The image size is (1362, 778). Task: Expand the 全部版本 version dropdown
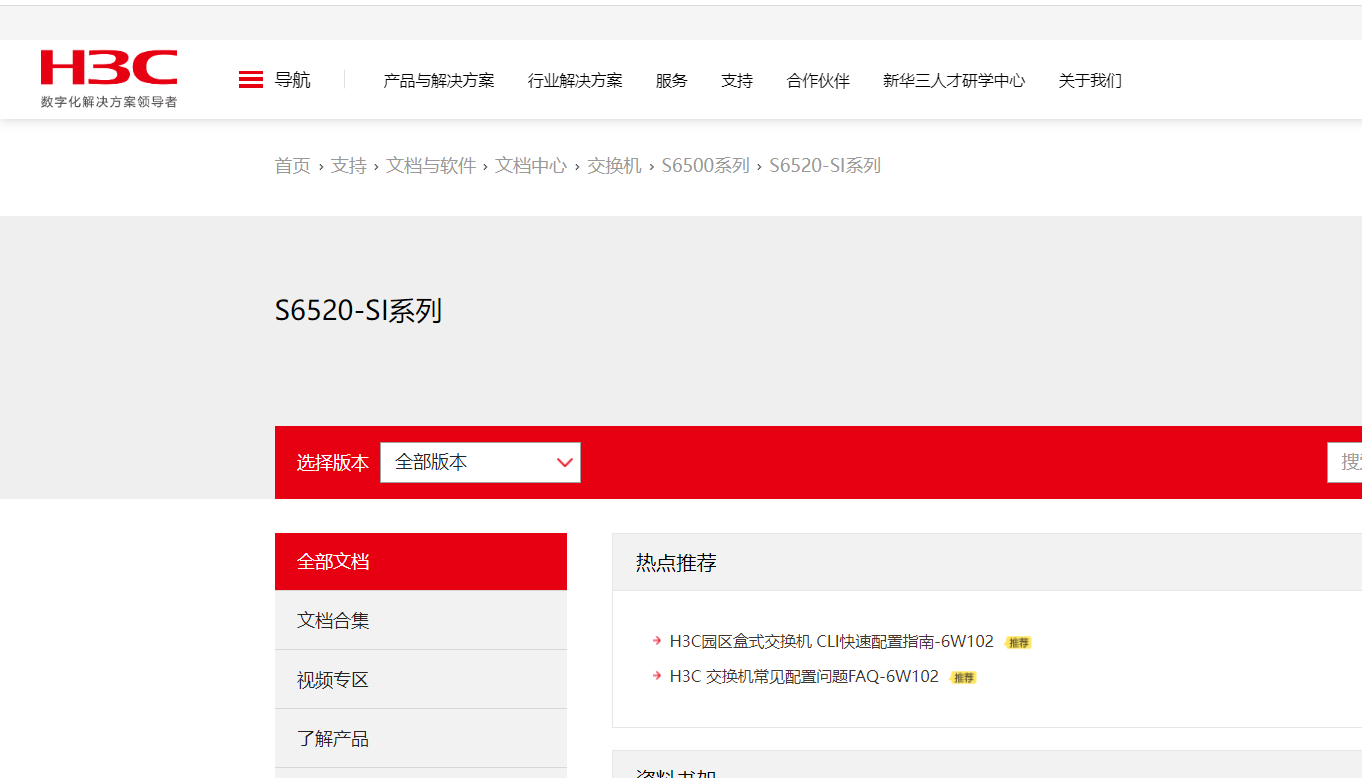coord(480,462)
